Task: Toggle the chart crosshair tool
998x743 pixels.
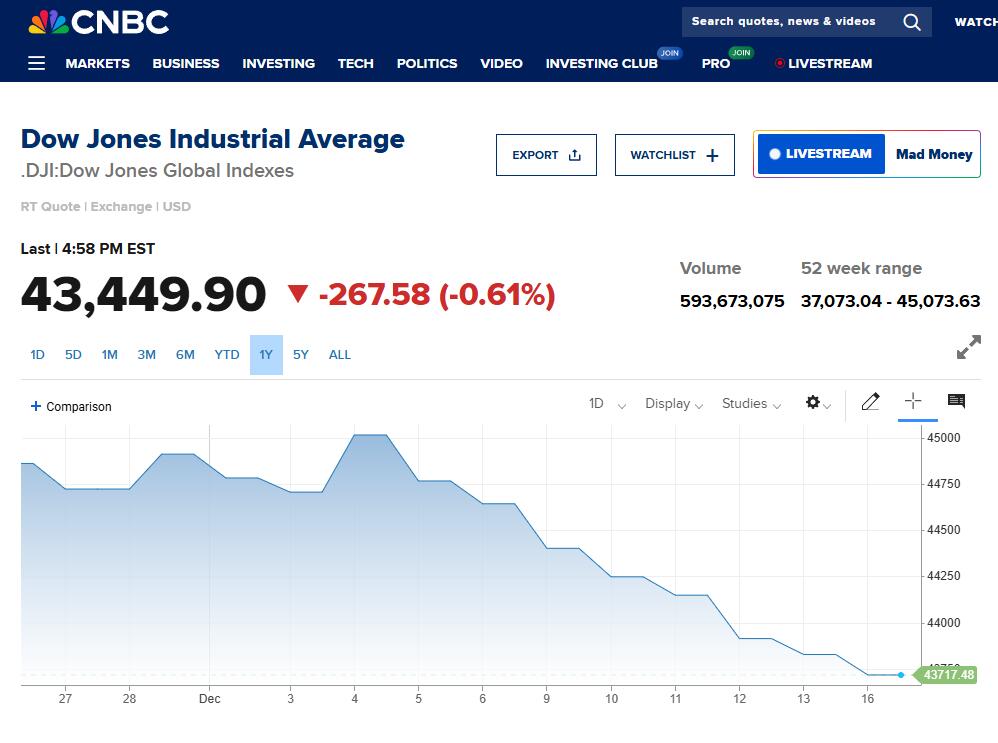Action: pos(913,402)
